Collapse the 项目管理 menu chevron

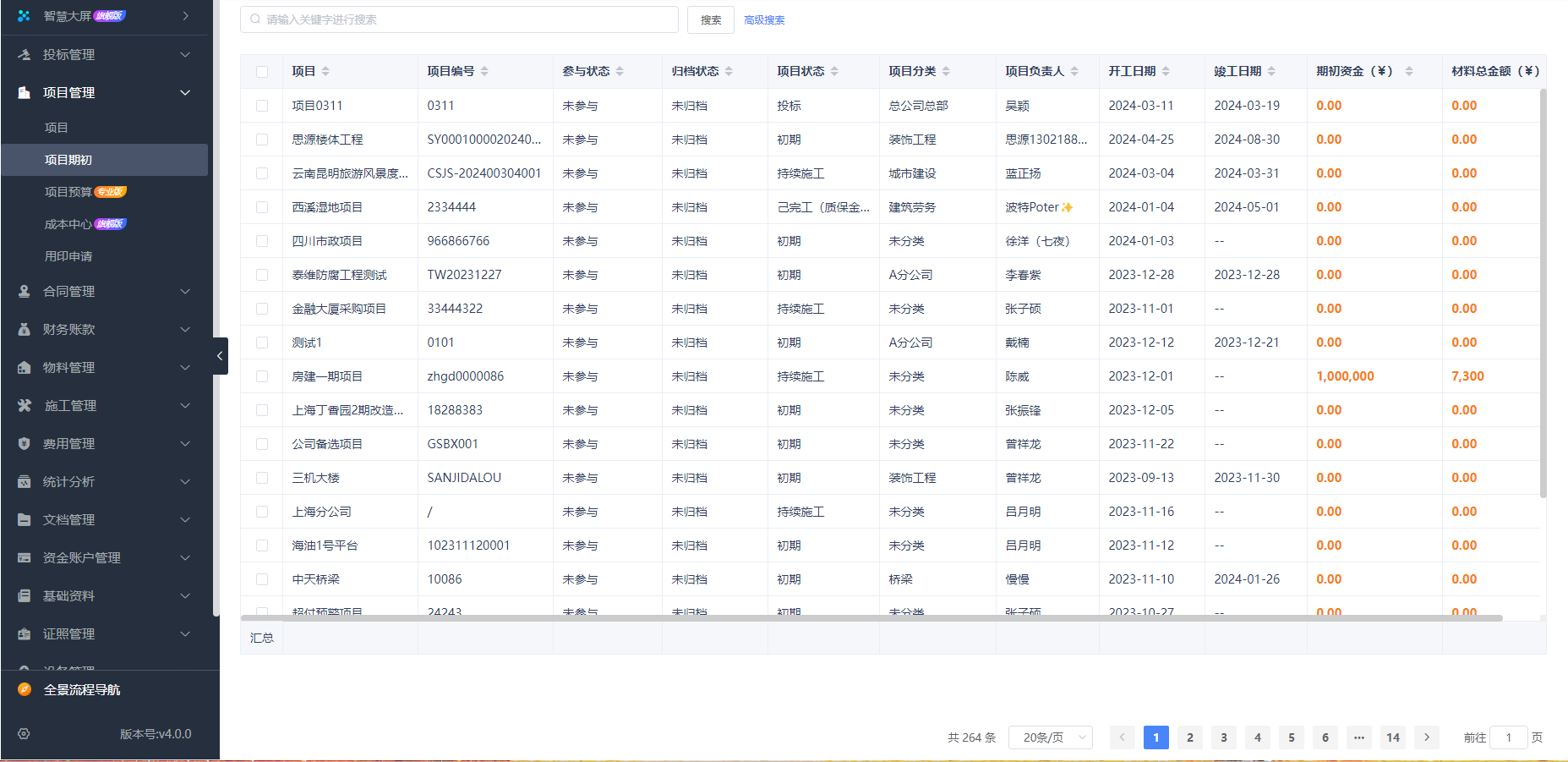(x=185, y=92)
